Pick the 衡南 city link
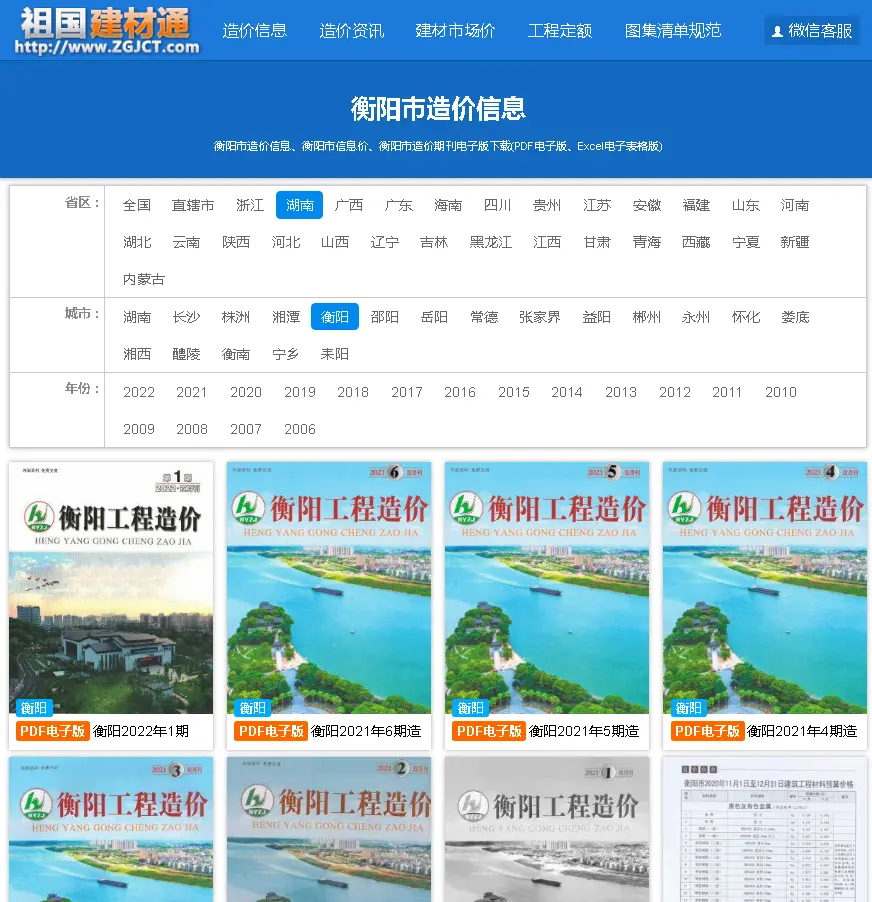This screenshot has width=872, height=902. [236, 354]
